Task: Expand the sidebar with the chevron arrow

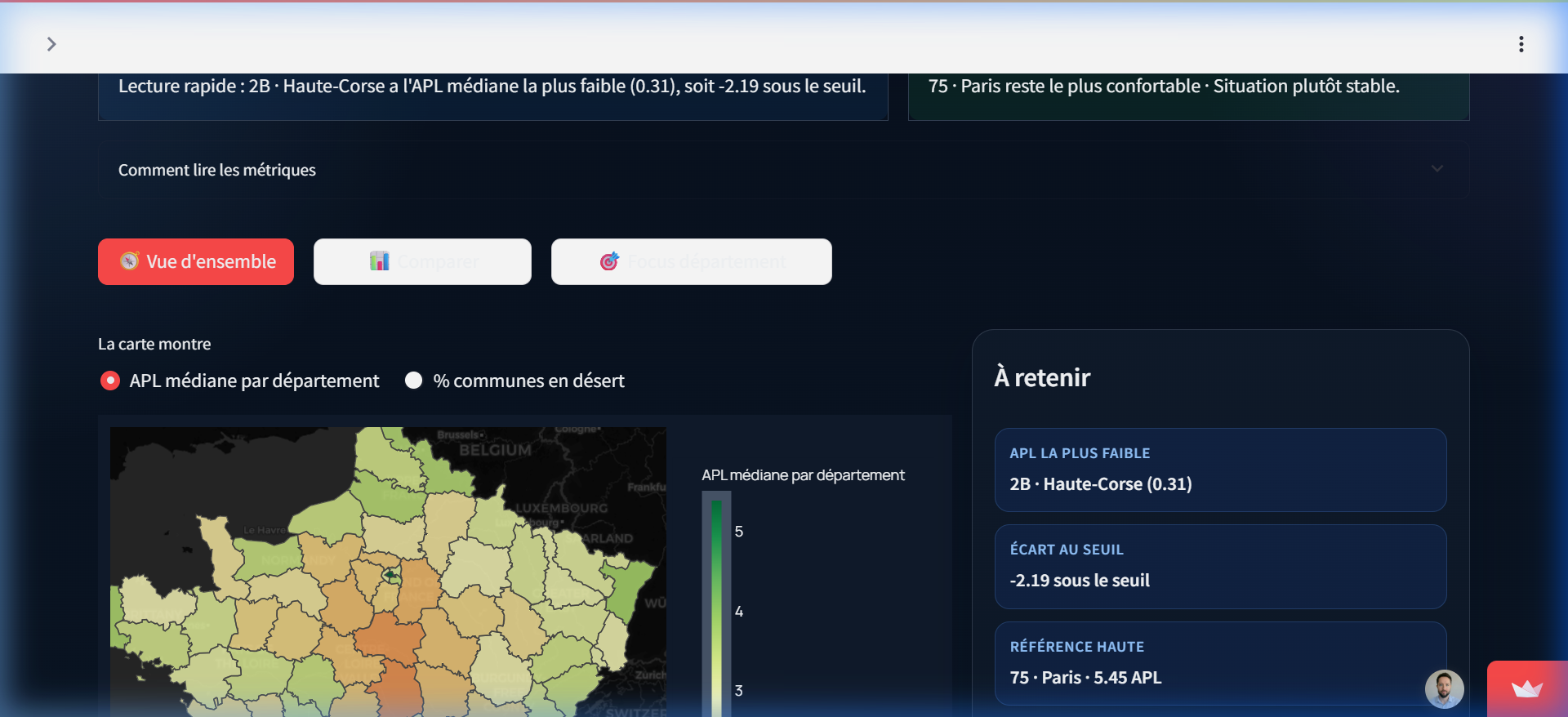Action: tap(51, 44)
